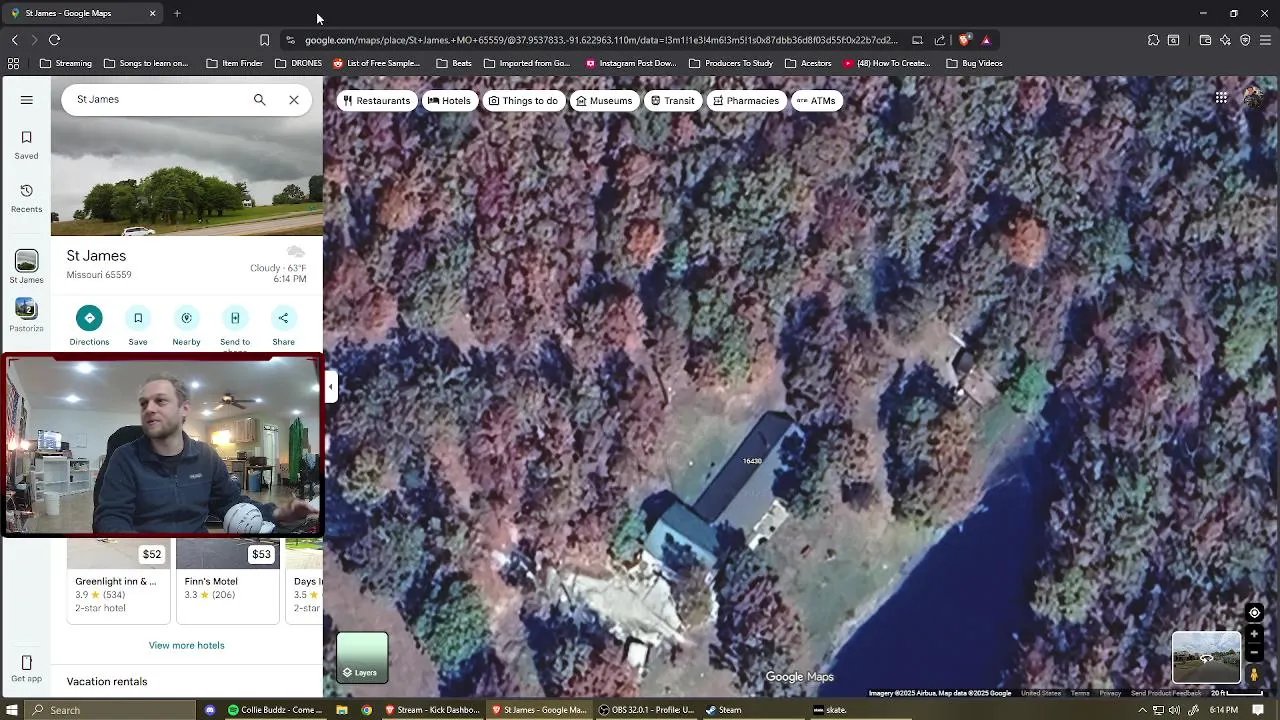This screenshot has height=720, width=1280.
Task: Click the United States region link
Action: pyautogui.click(x=1040, y=693)
